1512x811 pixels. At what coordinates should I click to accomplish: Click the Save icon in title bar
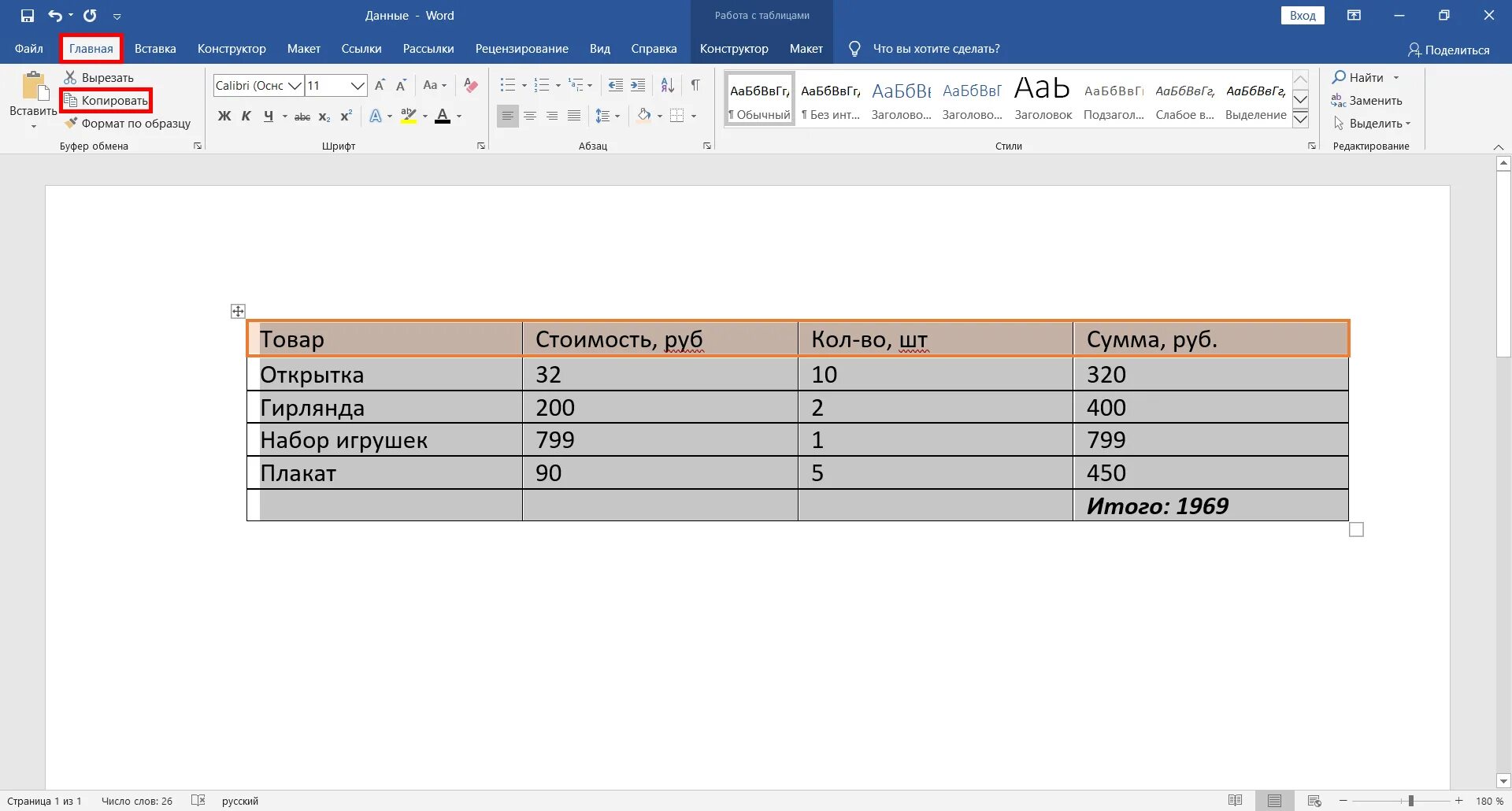click(x=28, y=16)
